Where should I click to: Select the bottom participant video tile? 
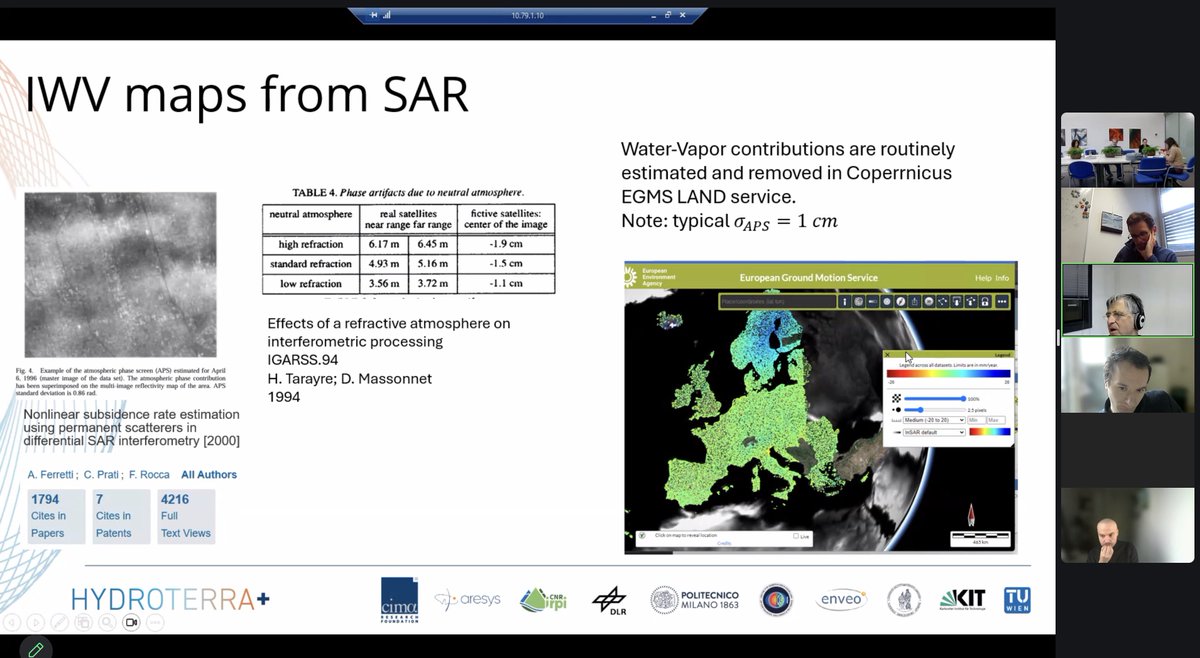[1127, 525]
